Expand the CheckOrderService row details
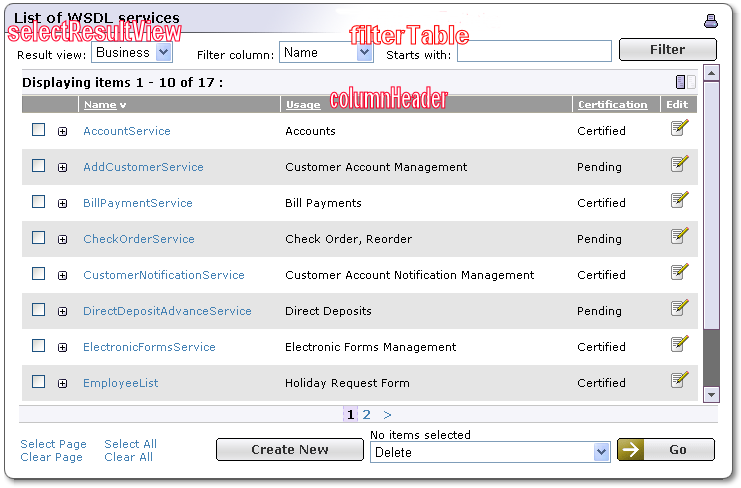The width and height of the screenshot is (741, 488). point(62,240)
